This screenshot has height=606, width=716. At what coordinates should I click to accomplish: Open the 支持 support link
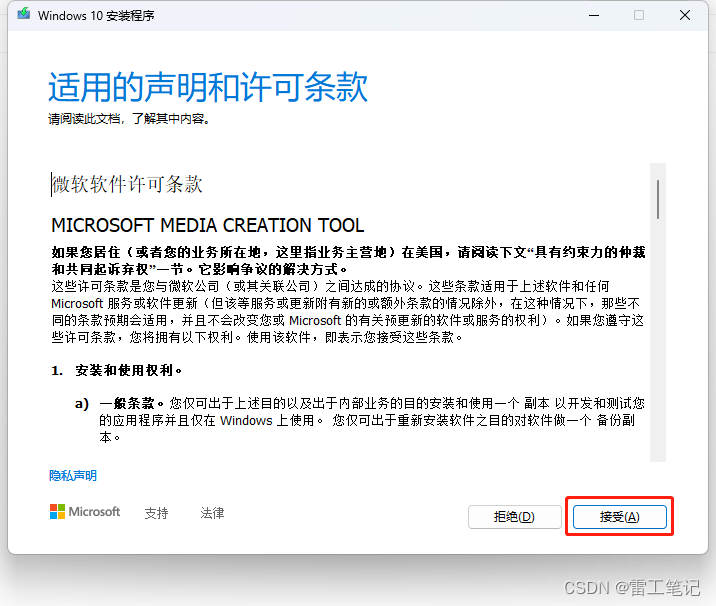click(x=156, y=513)
